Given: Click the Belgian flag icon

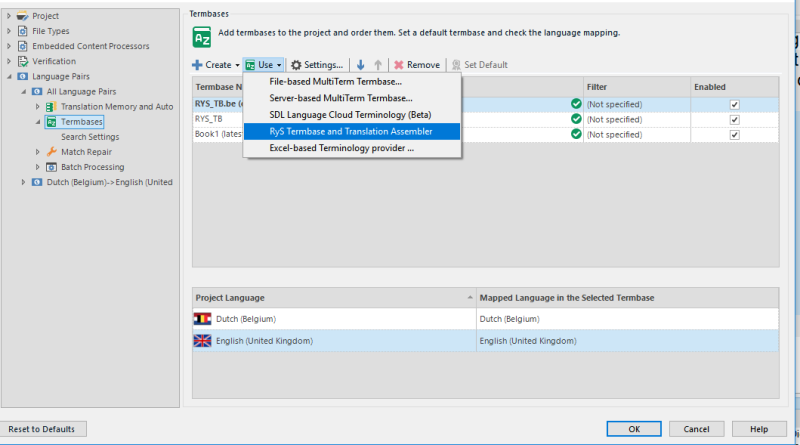Looking at the screenshot, I should tap(203, 319).
